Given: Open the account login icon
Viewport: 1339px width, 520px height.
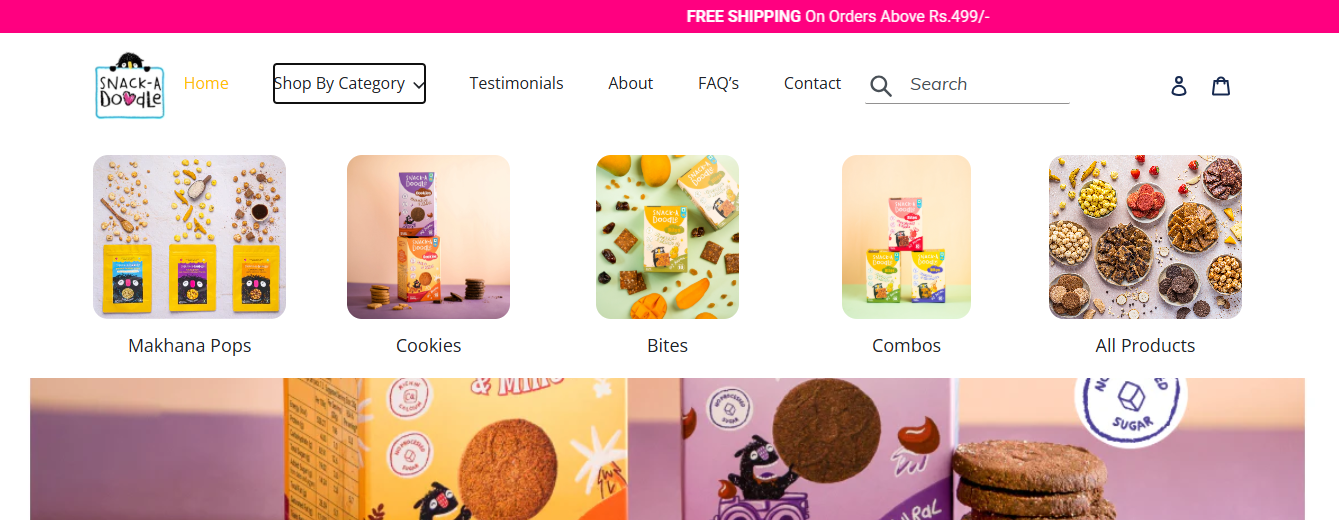Looking at the screenshot, I should tap(1179, 86).
